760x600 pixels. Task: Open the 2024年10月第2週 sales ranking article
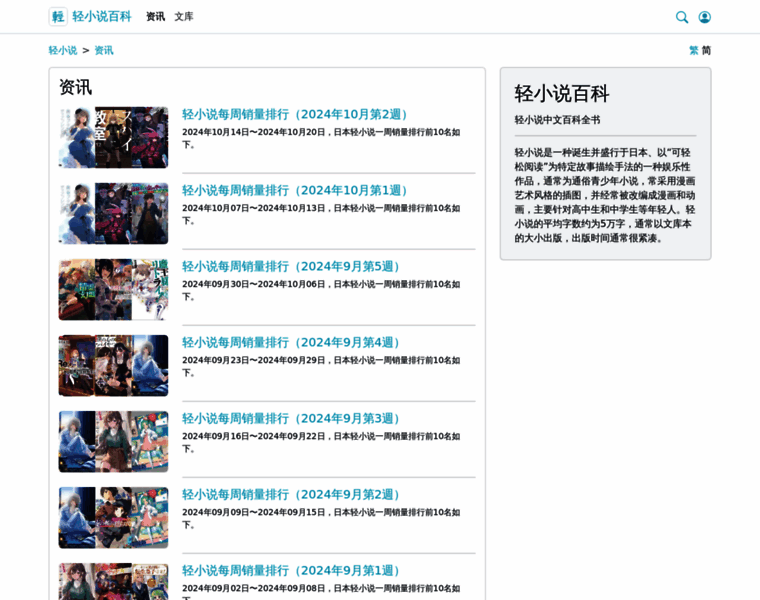point(297,115)
